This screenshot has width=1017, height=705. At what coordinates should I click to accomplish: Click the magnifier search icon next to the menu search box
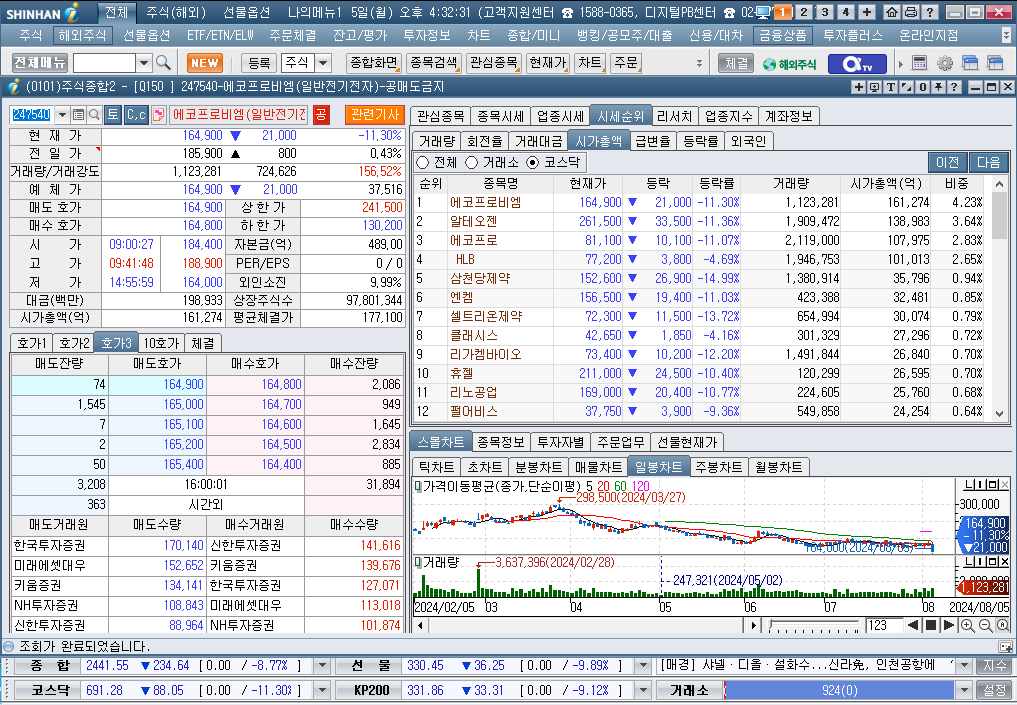[x=163, y=63]
